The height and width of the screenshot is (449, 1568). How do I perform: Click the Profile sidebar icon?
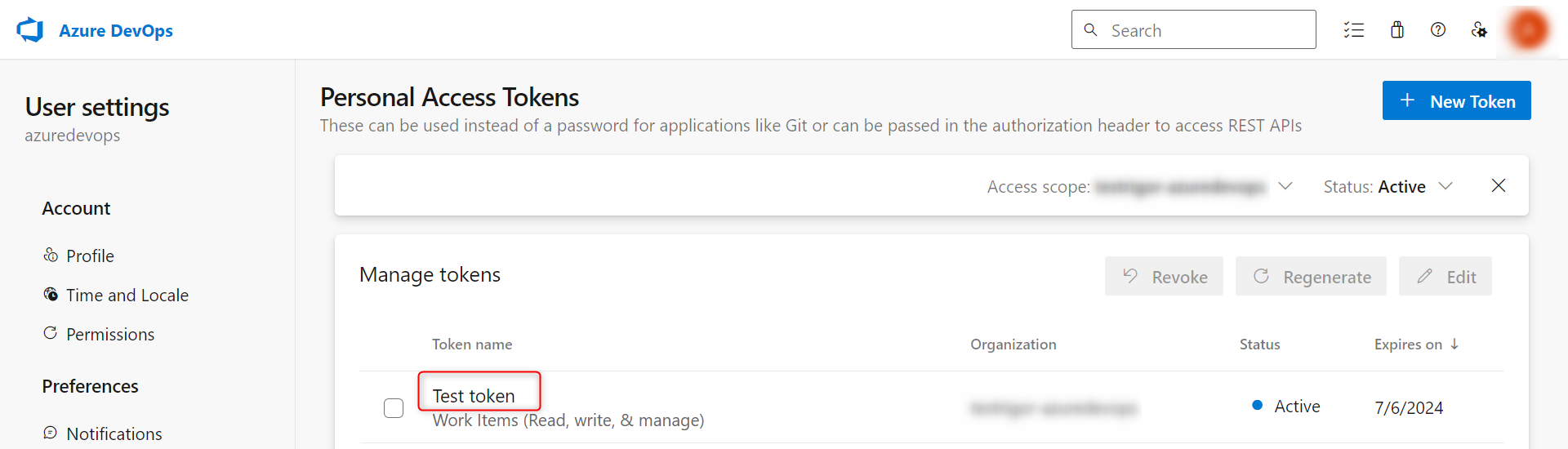(51, 256)
